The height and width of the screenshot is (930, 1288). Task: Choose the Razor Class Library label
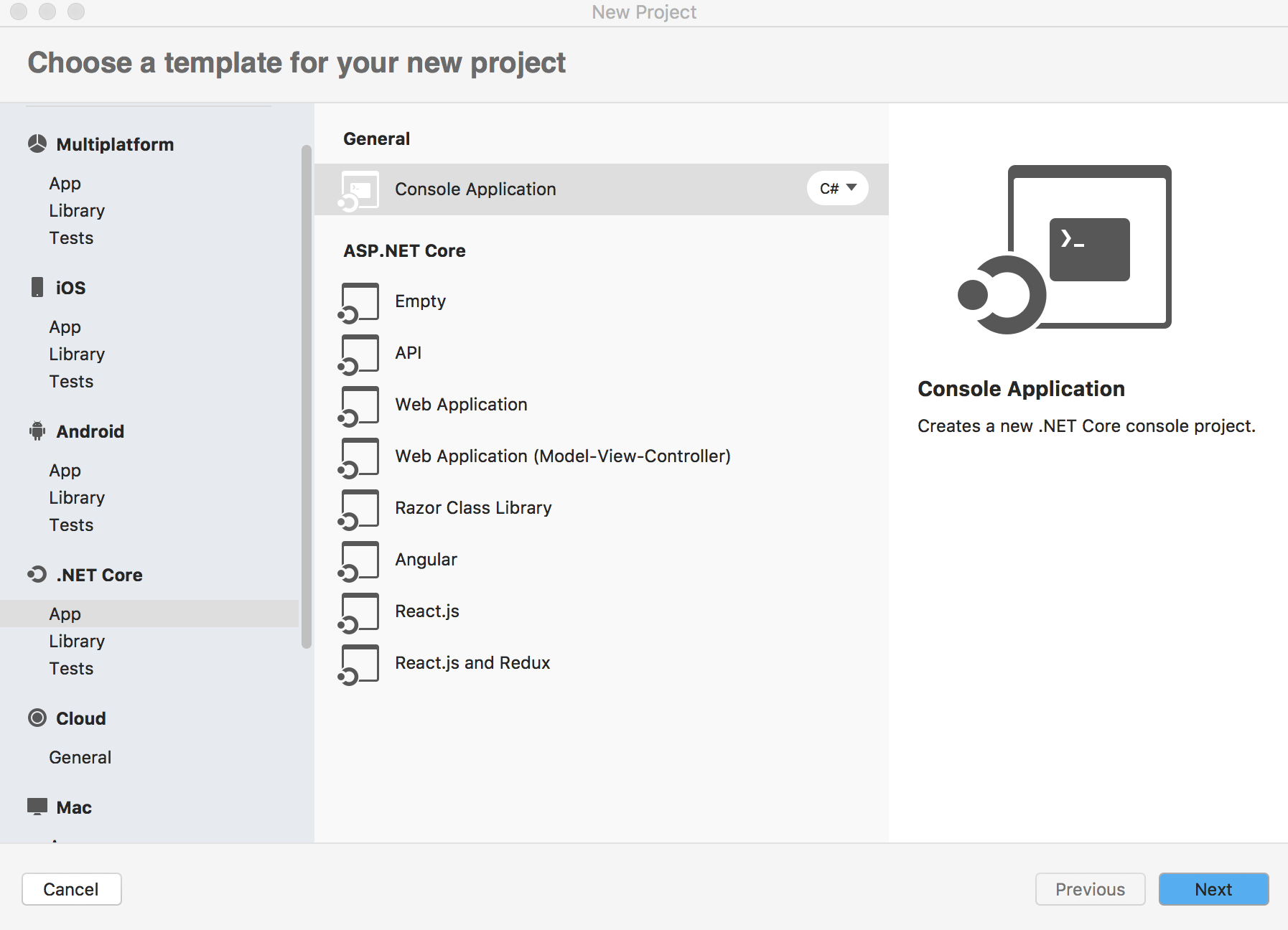click(473, 507)
